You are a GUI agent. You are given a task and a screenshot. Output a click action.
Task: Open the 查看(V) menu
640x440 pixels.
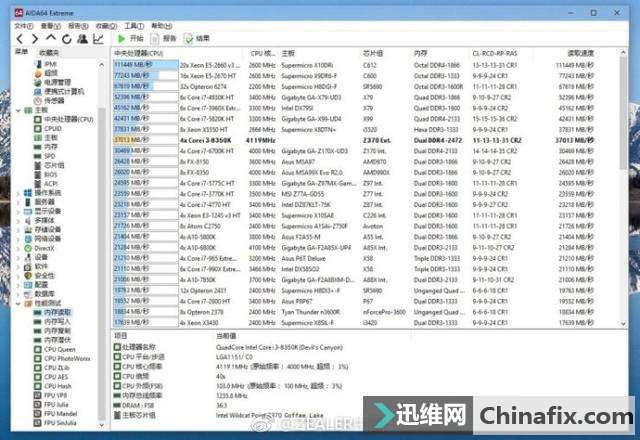(51, 26)
